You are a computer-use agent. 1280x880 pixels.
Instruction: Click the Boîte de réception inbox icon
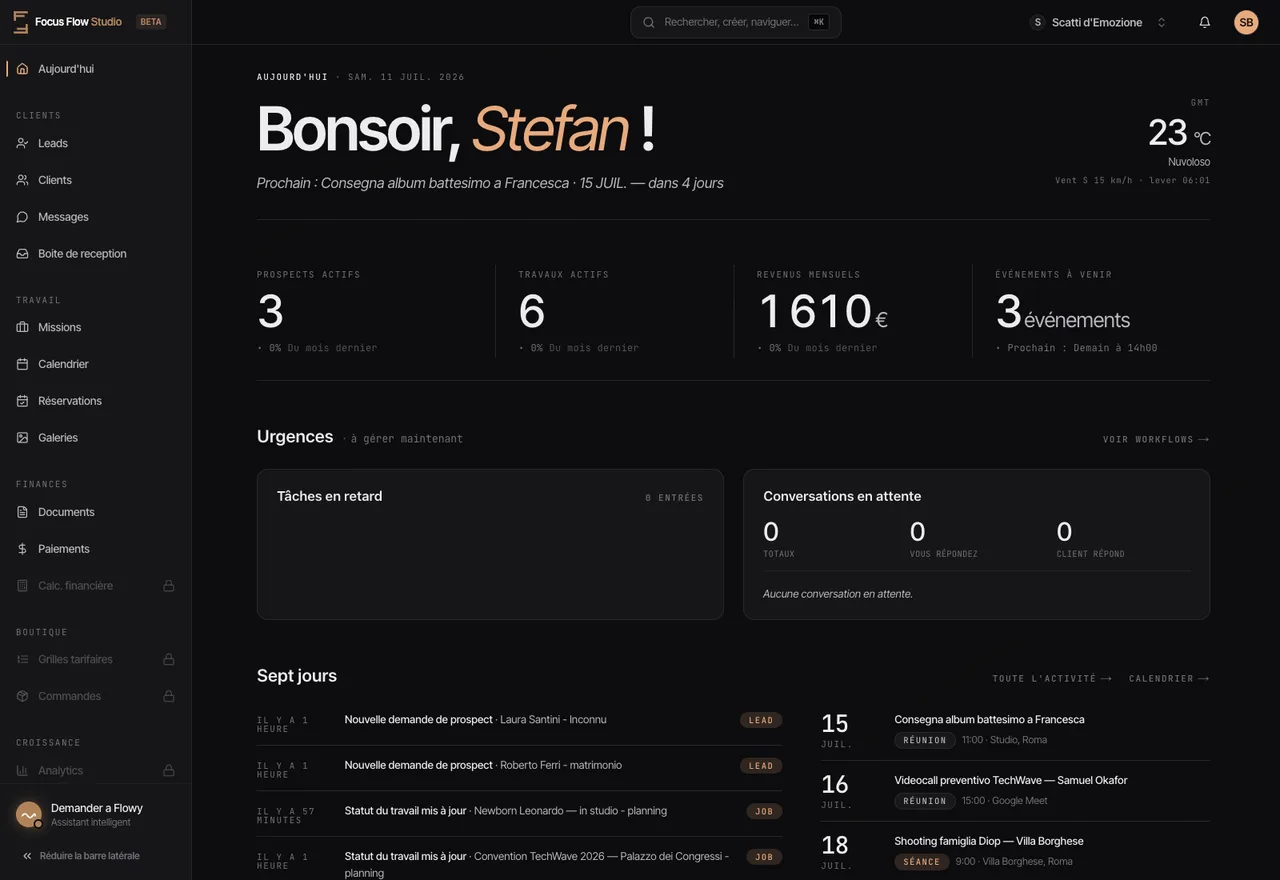point(23,254)
